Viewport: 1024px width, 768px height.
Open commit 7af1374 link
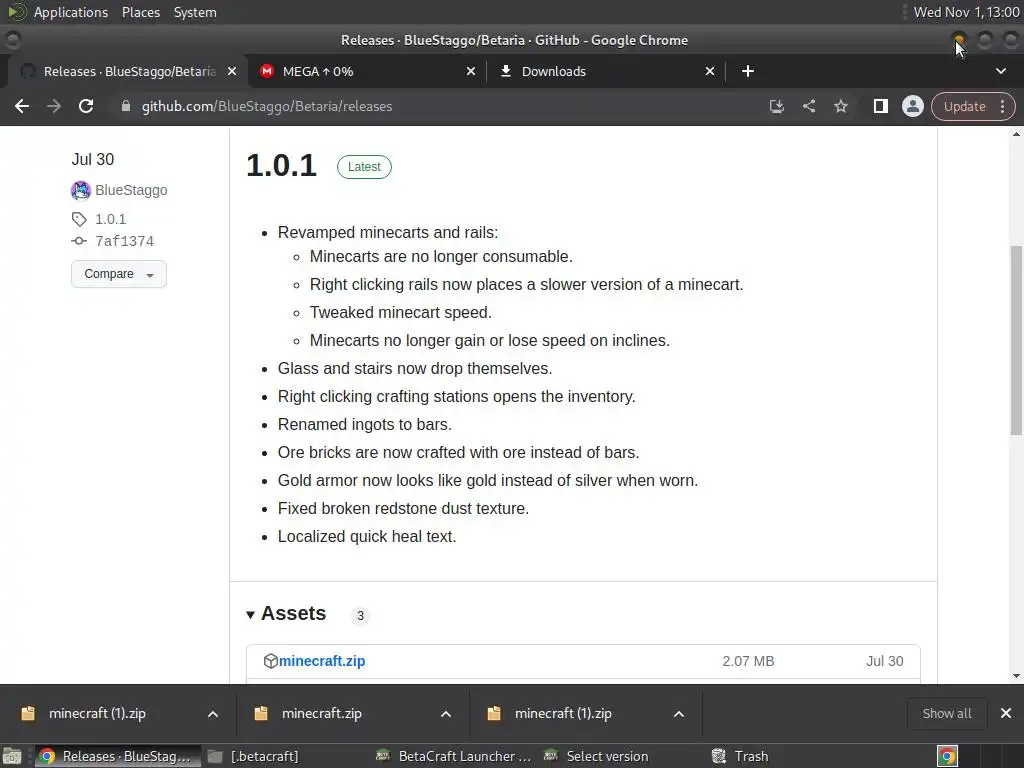coord(125,241)
